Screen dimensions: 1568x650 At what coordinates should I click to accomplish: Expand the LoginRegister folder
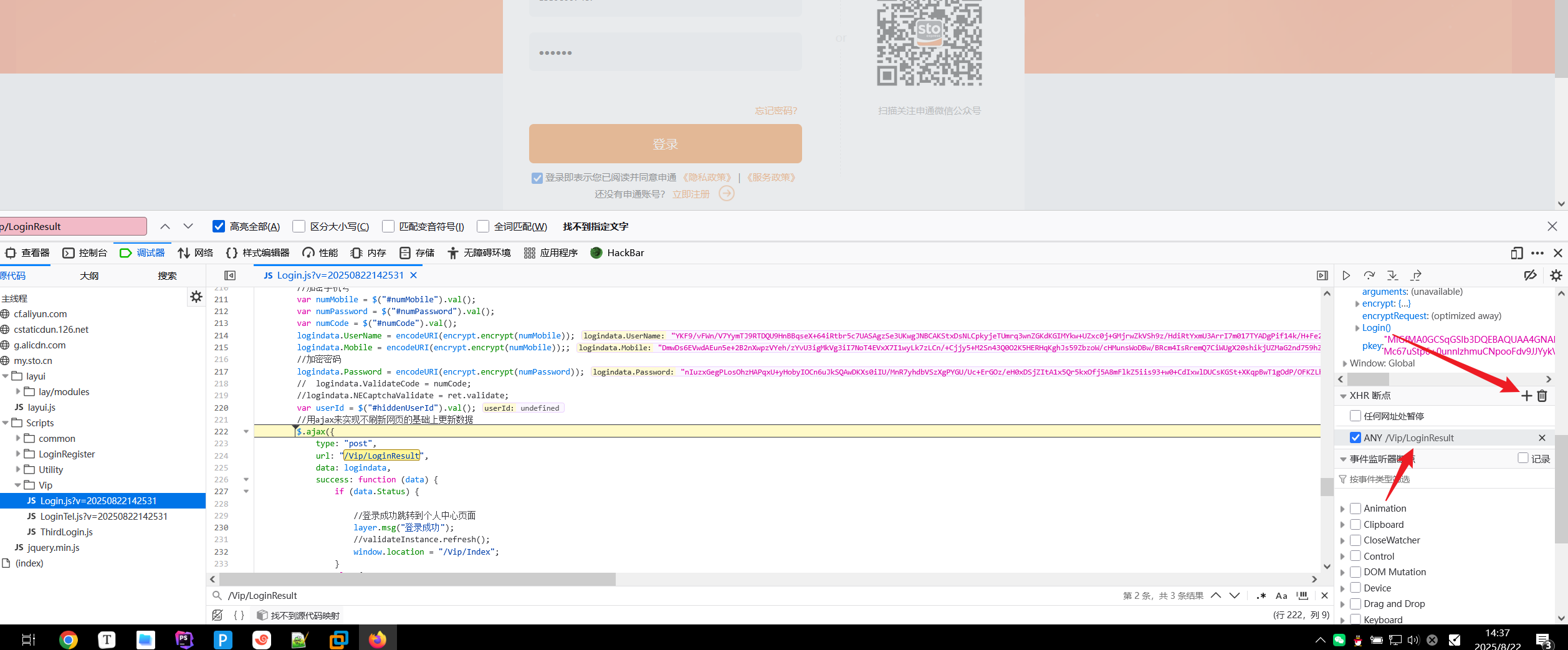click(18, 454)
